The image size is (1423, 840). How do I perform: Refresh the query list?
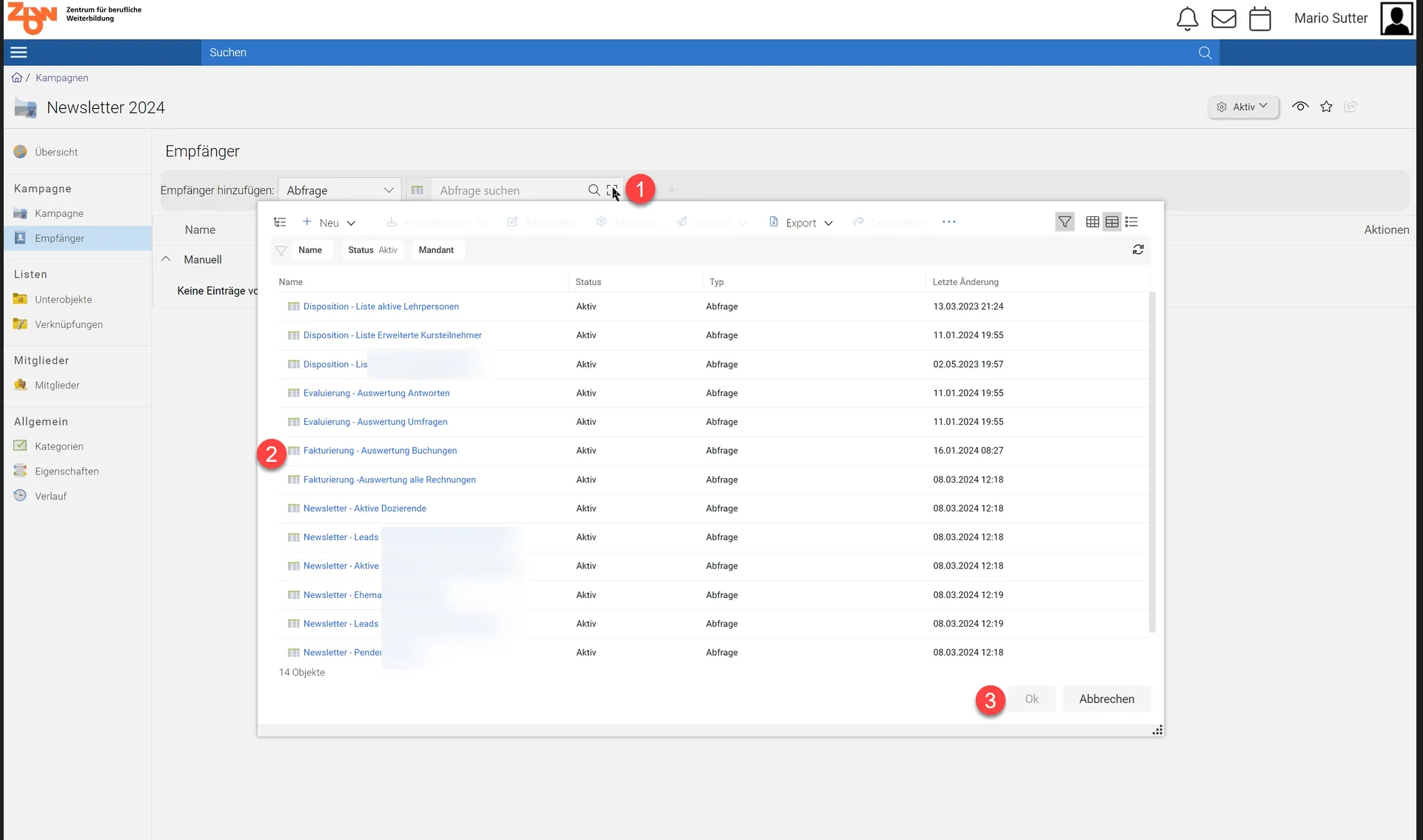(x=1138, y=250)
